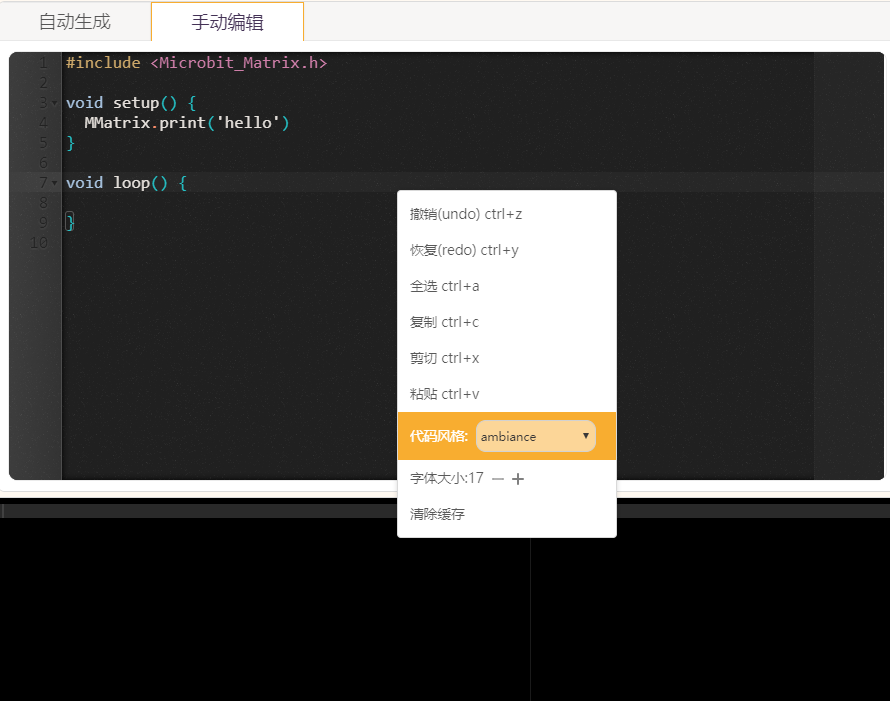Select the 手动编辑 tab

tap(227, 22)
